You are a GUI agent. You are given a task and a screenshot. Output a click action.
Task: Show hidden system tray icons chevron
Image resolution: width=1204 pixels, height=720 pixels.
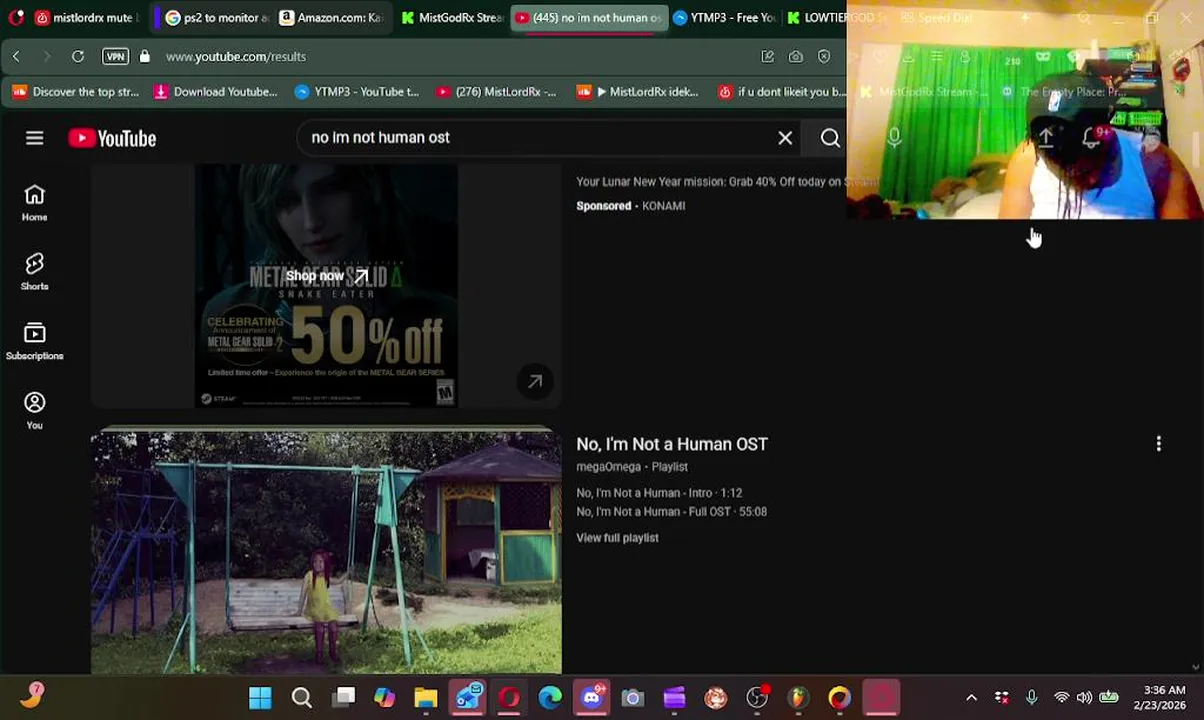[x=971, y=698]
